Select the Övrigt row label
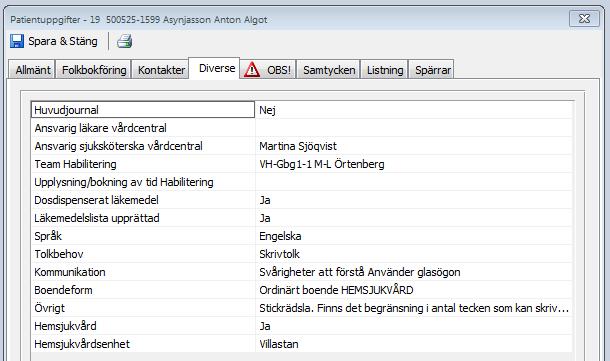 point(49,308)
